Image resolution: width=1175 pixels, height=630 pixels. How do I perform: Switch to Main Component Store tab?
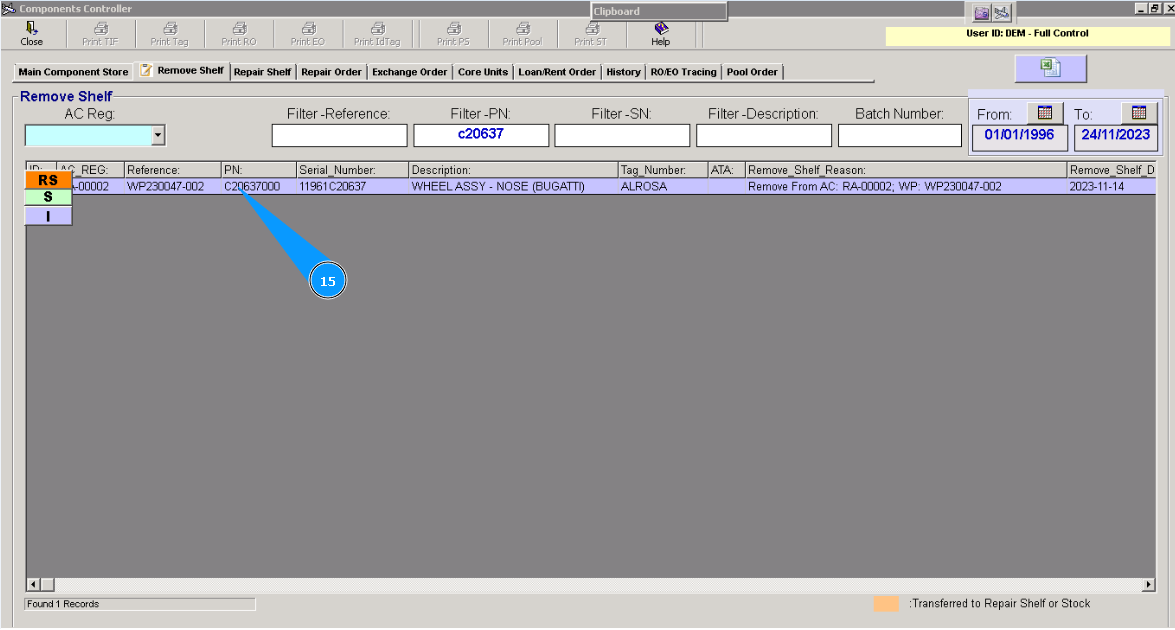(73, 72)
